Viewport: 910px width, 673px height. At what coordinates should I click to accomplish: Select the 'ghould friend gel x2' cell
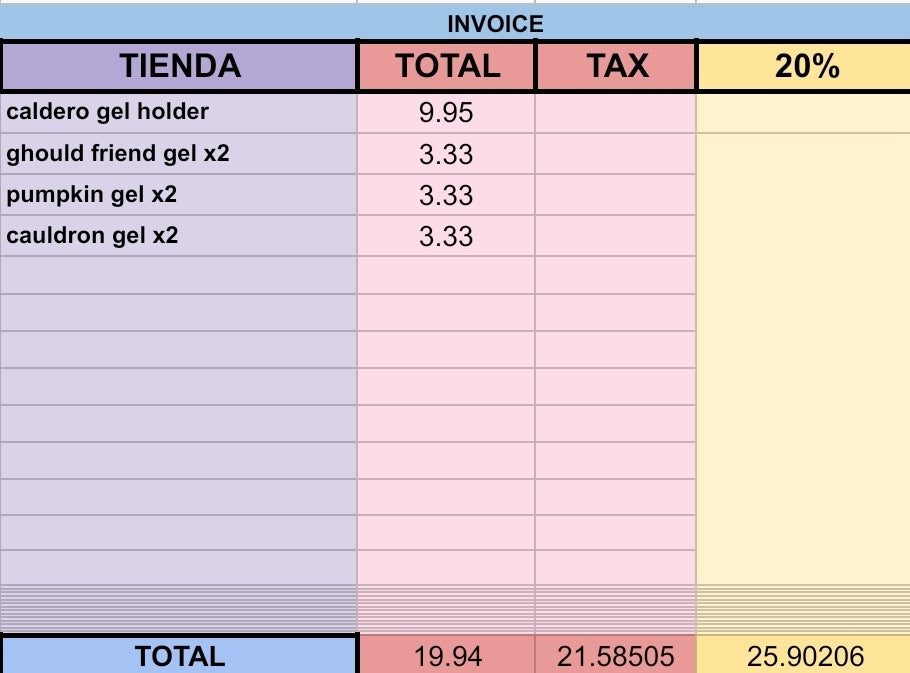[180, 154]
